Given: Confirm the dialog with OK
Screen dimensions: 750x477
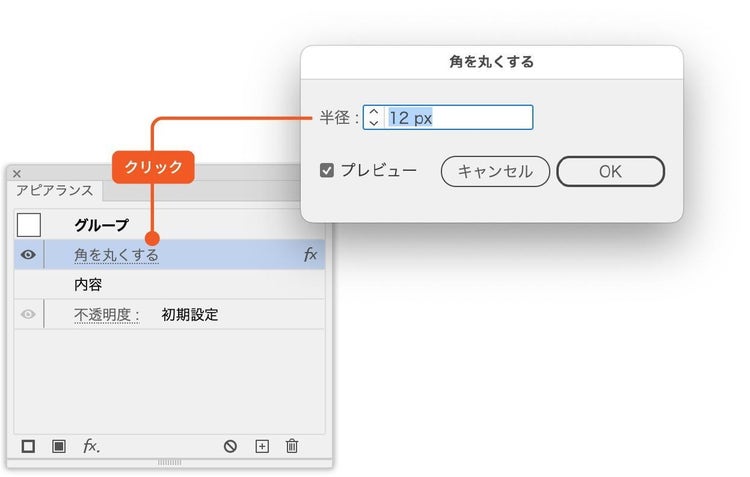Looking at the screenshot, I should coord(610,171).
